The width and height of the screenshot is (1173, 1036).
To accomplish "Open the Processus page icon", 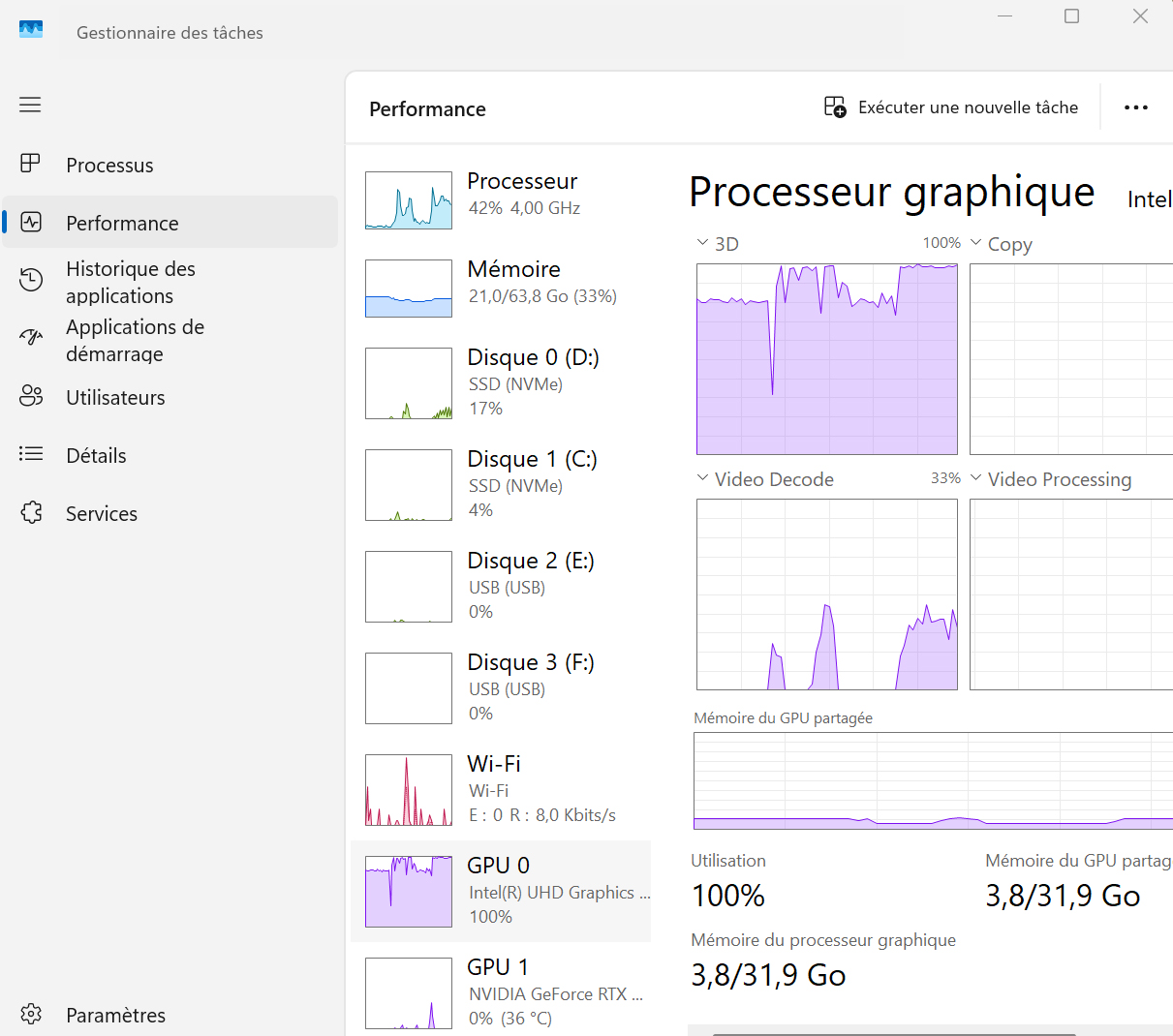I will [x=31, y=164].
